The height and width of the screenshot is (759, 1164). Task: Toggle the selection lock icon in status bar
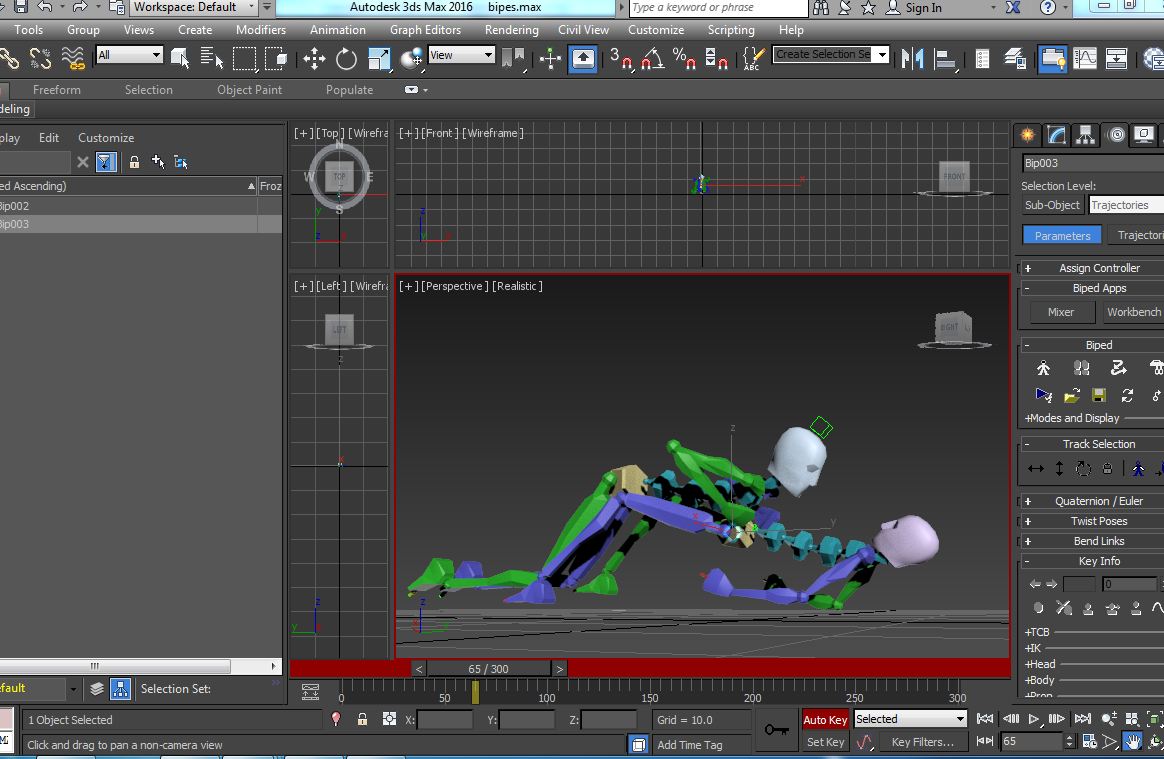(x=362, y=719)
